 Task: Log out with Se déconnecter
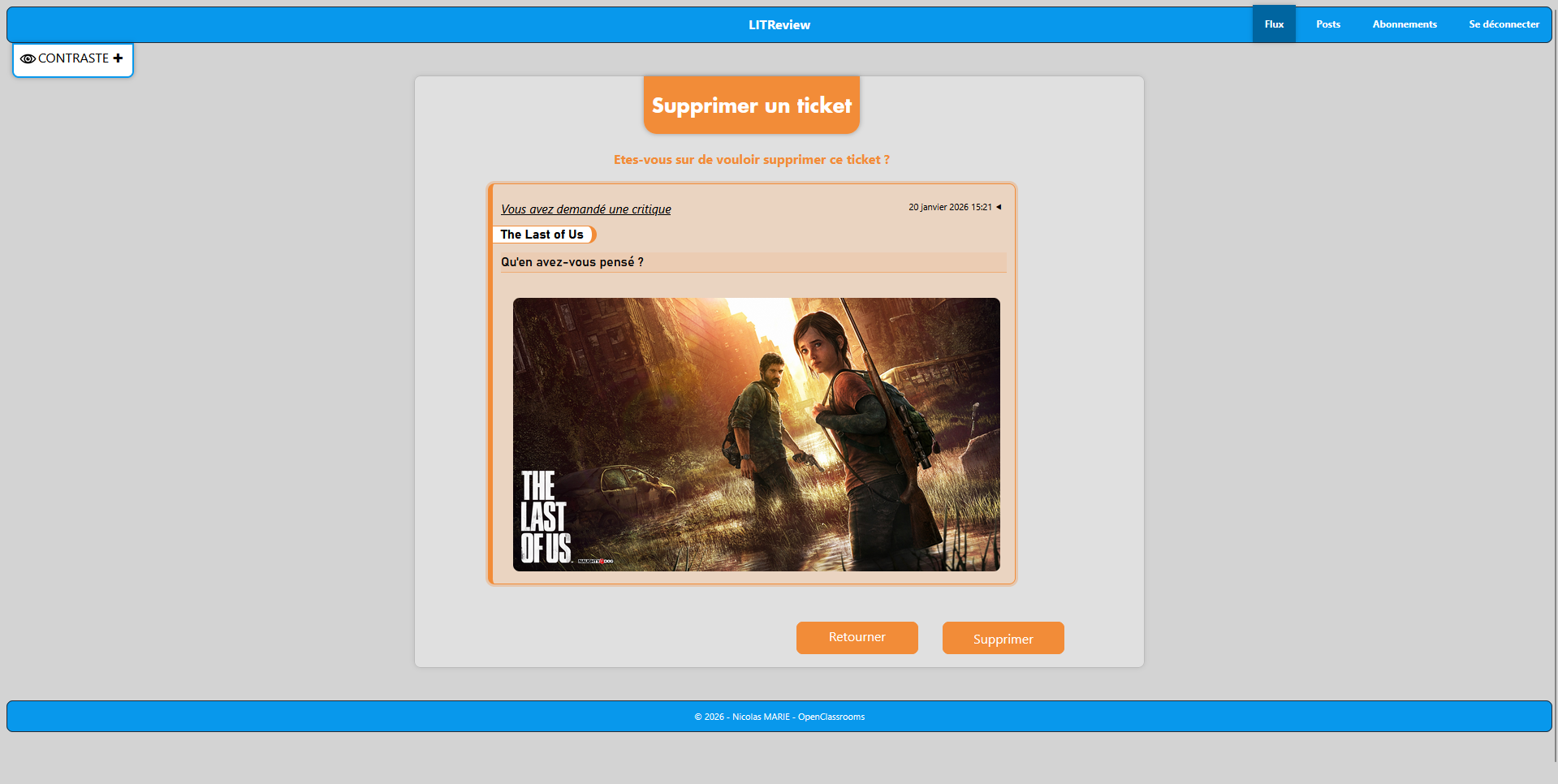click(1503, 24)
